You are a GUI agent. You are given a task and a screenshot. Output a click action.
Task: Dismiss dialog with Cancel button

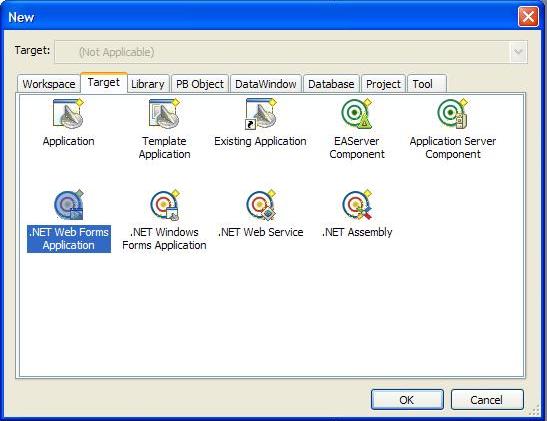(487, 400)
